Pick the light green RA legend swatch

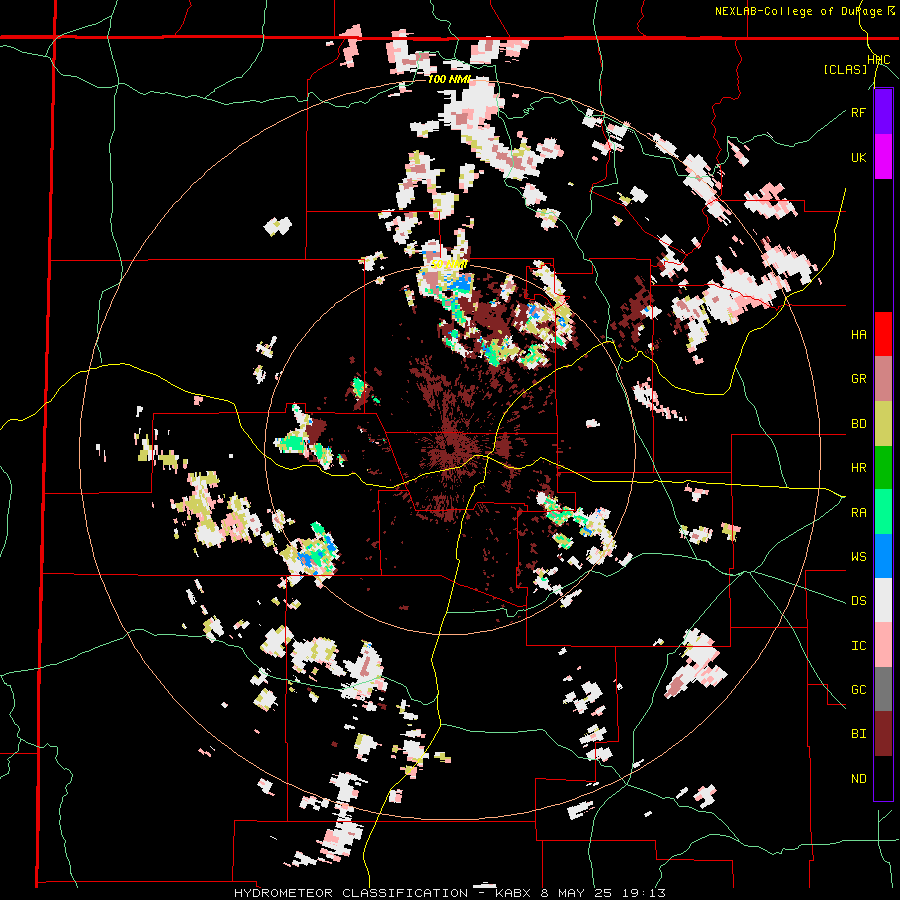[x=883, y=512]
